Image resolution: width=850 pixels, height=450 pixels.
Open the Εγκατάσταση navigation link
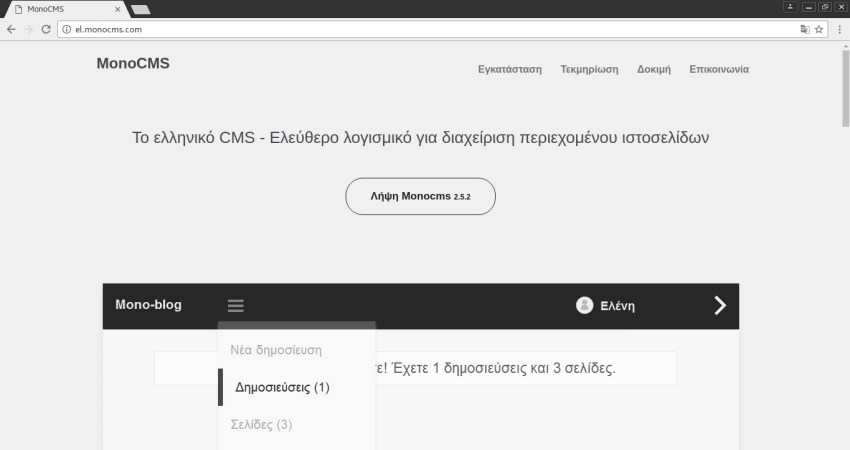[x=510, y=70]
